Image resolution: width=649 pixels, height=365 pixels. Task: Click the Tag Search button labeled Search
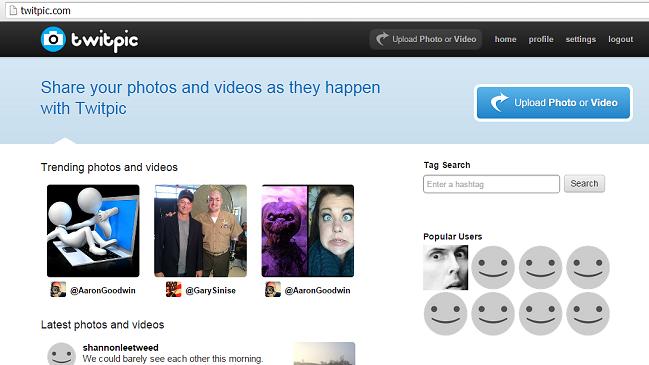tap(584, 184)
